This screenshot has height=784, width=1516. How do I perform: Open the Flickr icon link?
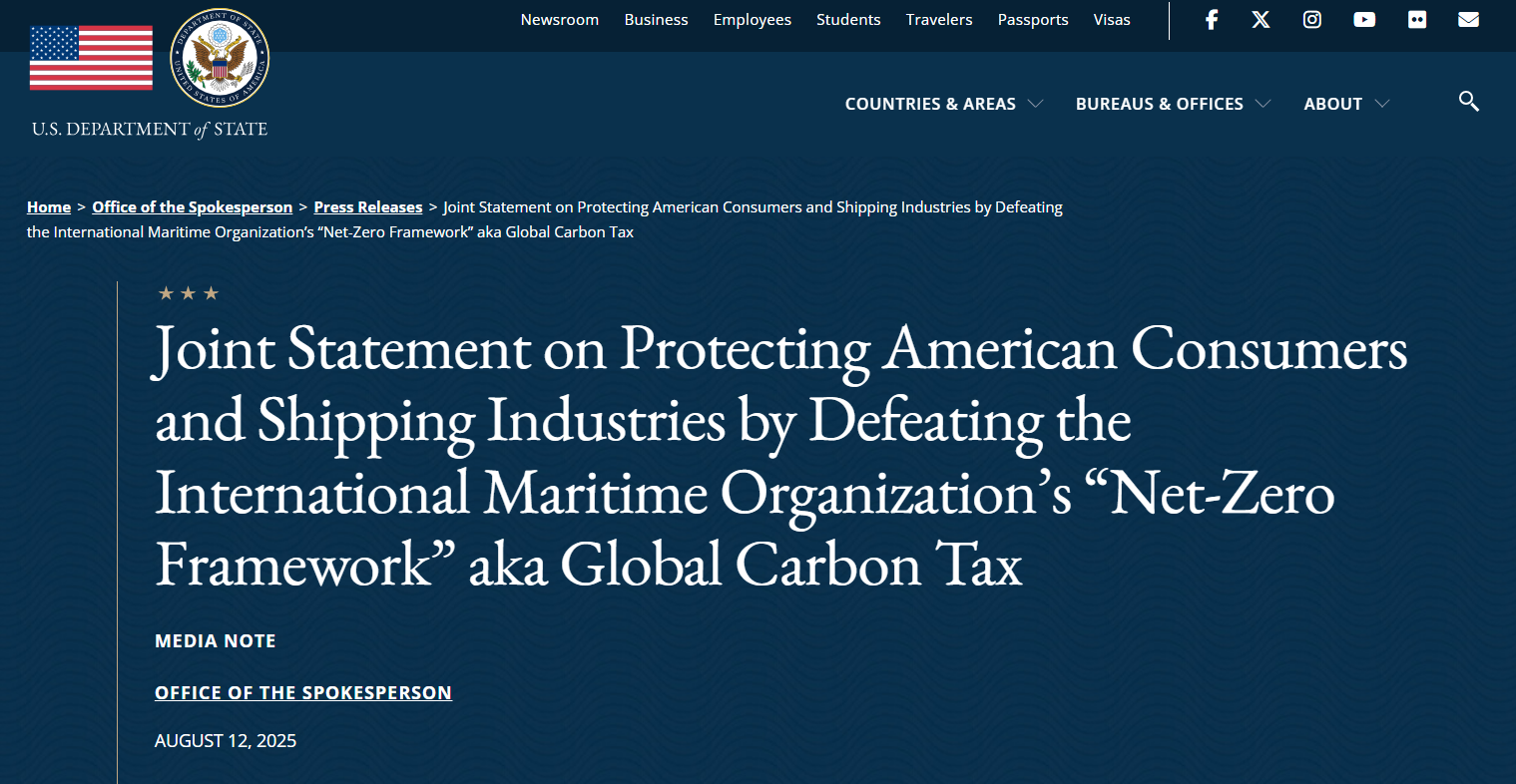(x=1416, y=20)
